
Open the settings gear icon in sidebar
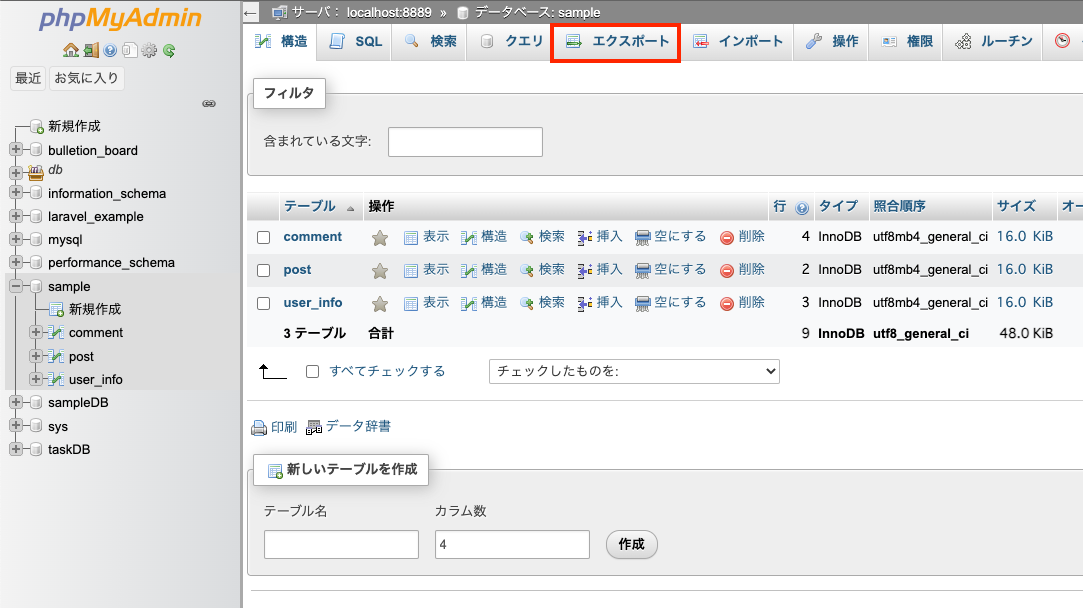coord(149,50)
